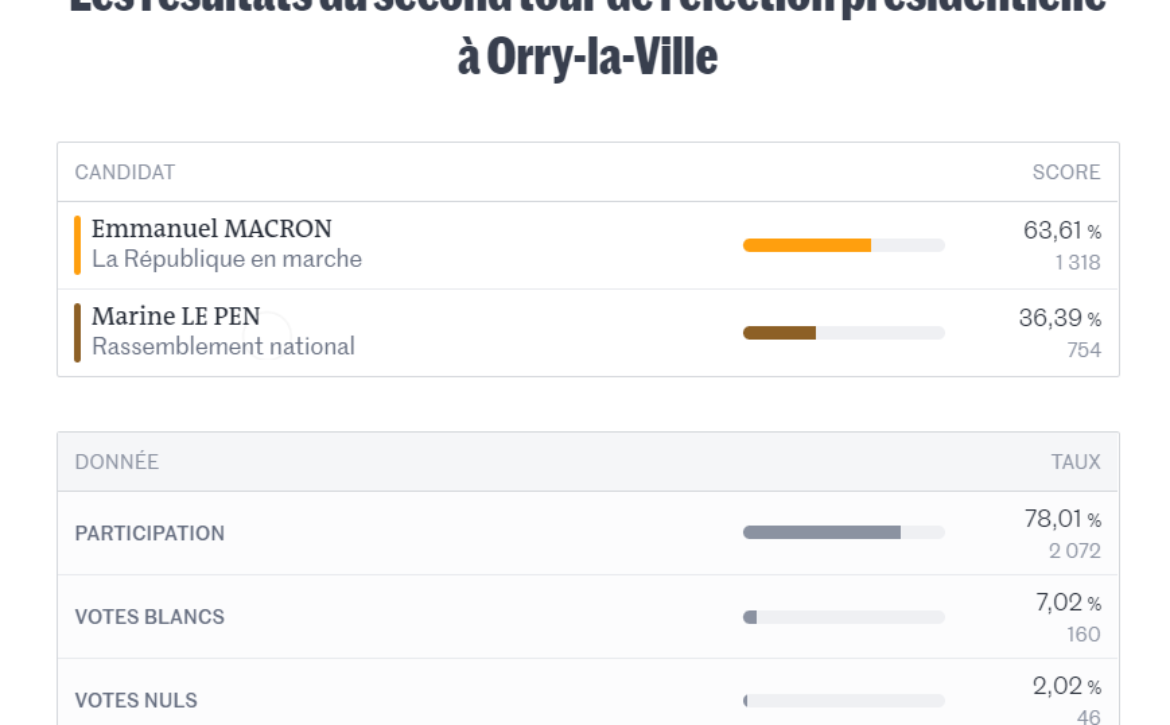
Task: Click the CANDIDAT column header
Action: pos(125,172)
